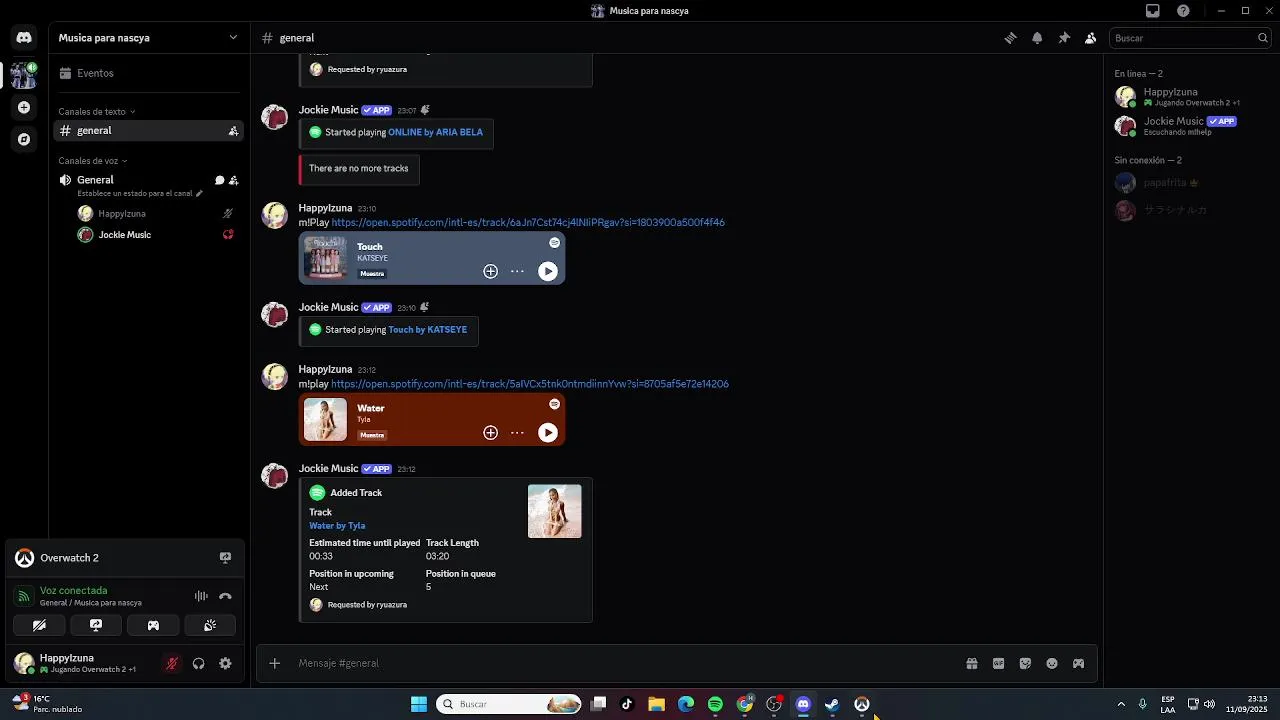Open the sticker picker
1280x720 pixels.
1025,663
